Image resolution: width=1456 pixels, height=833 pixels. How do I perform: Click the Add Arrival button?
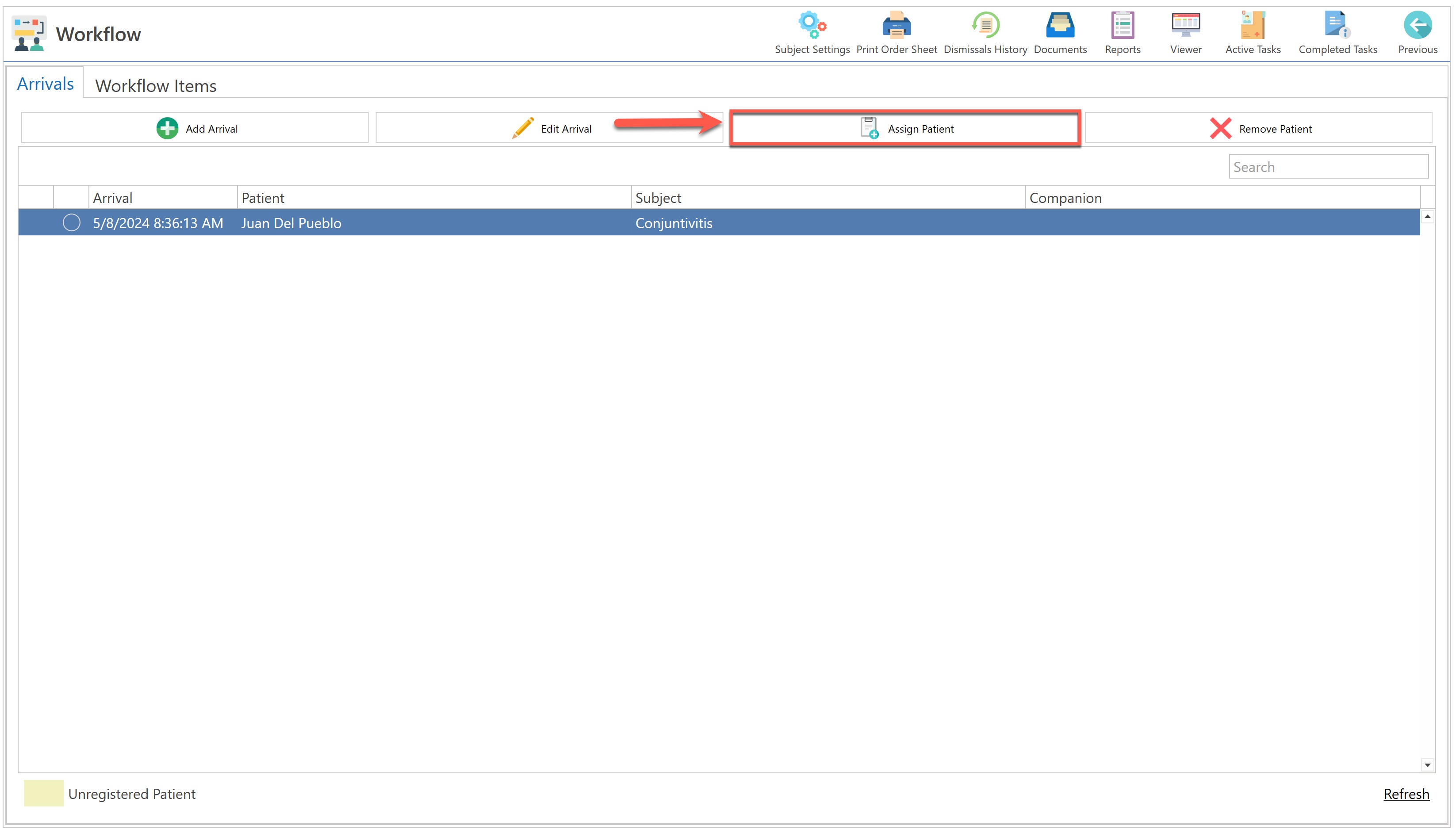click(x=195, y=128)
